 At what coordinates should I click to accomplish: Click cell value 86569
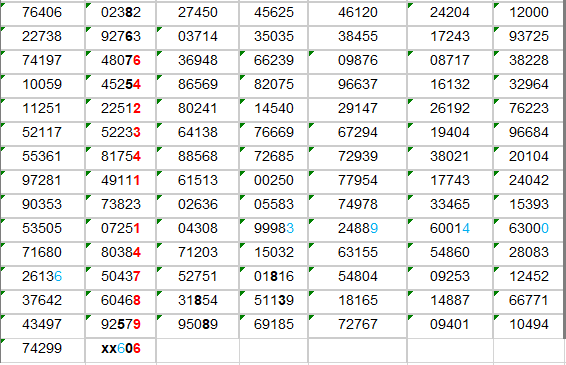[x=197, y=85]
